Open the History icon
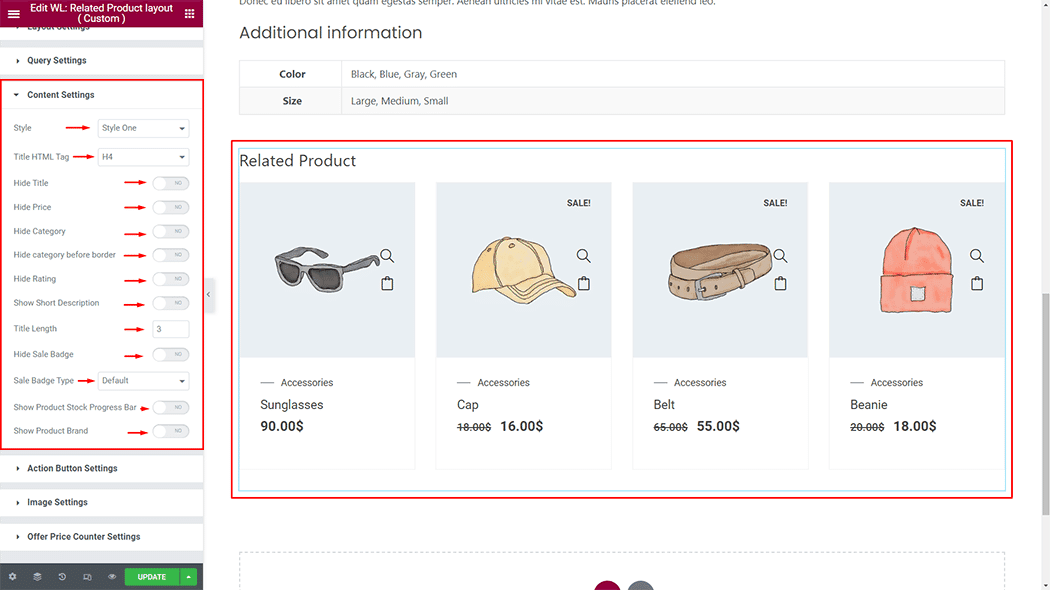 pyautogui.click(x=62, y=577)
